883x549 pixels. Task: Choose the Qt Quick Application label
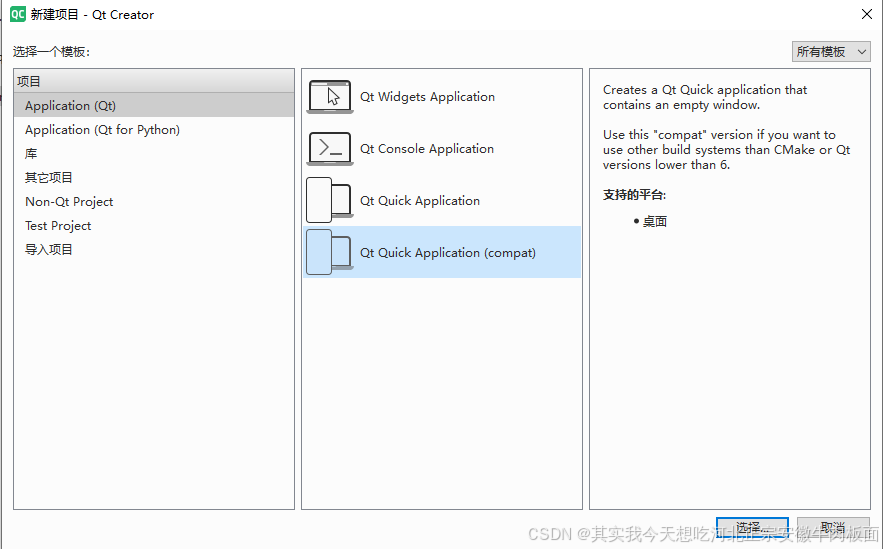coord(420,200)
